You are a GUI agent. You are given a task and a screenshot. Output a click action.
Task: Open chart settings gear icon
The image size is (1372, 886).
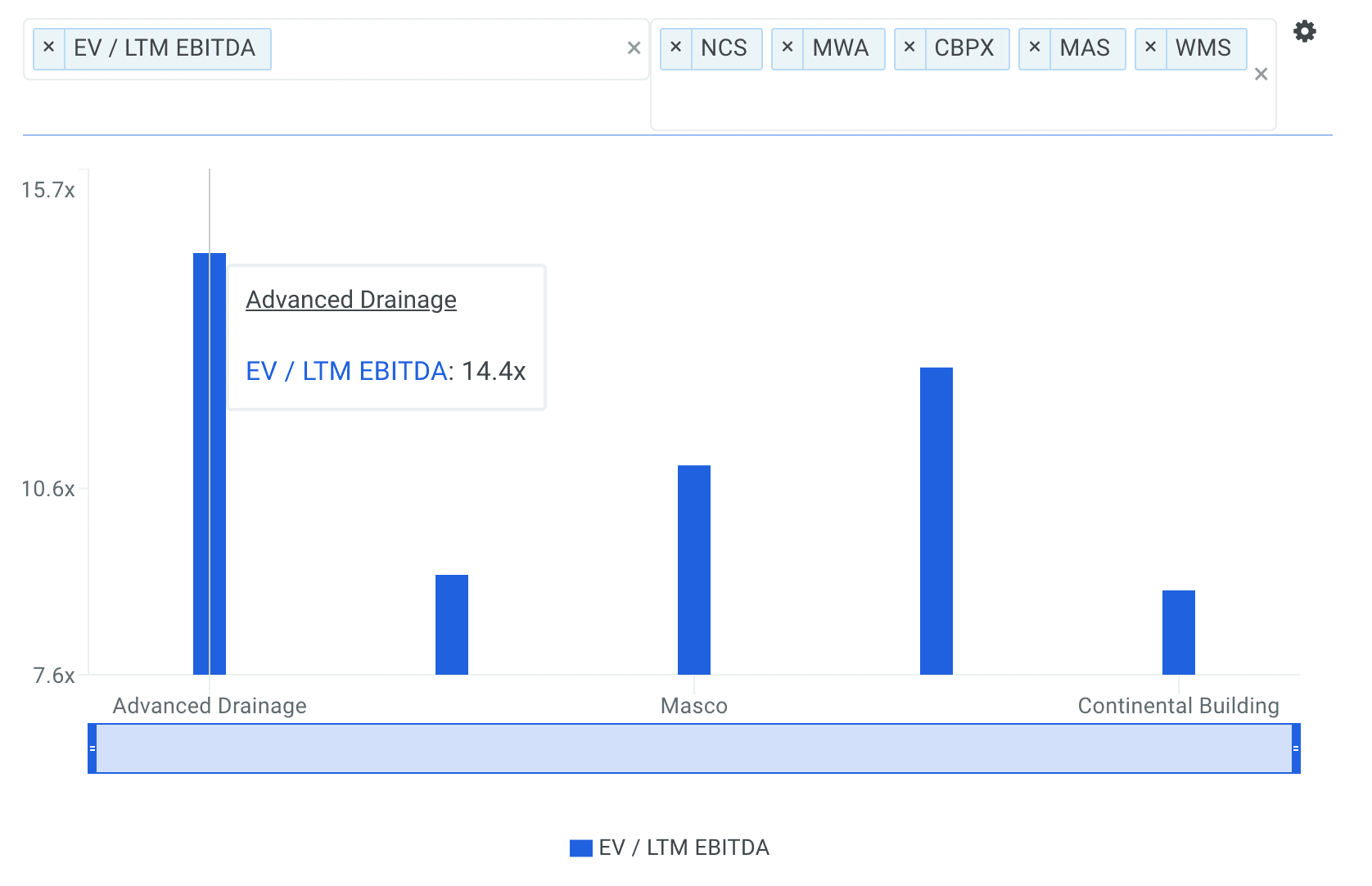[1304, 32]
